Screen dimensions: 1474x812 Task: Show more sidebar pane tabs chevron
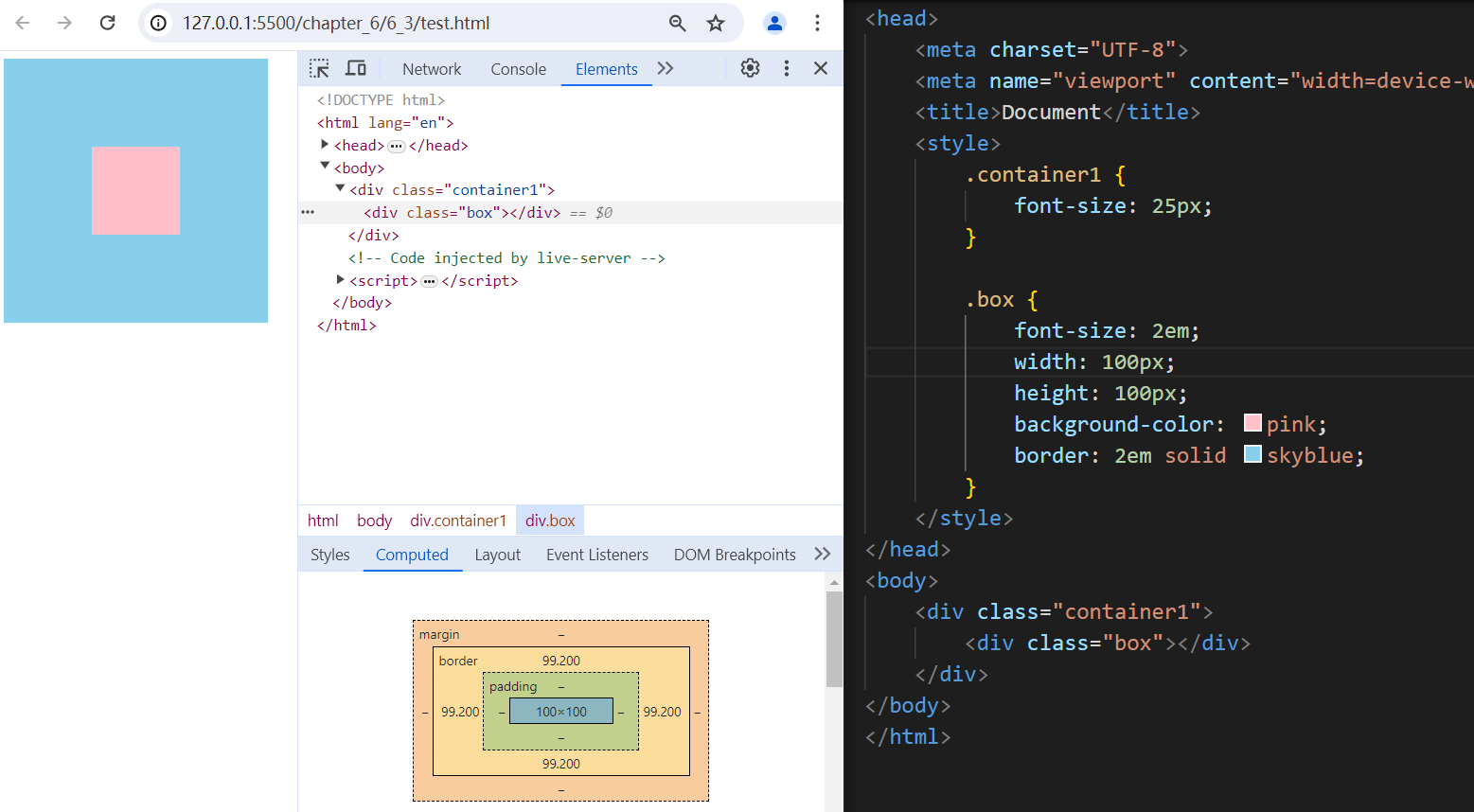pyautogui.click(x=822, y=554)
